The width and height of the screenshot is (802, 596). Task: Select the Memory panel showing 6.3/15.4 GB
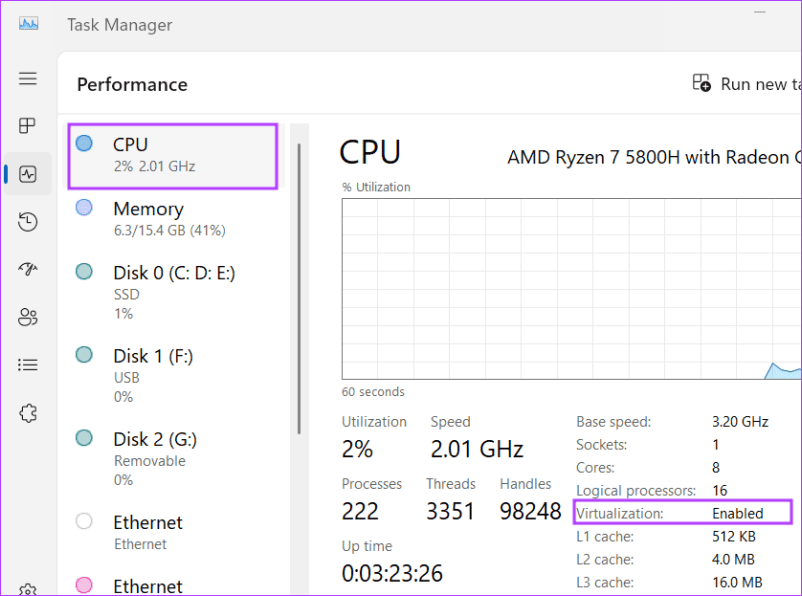pos(170,218)
